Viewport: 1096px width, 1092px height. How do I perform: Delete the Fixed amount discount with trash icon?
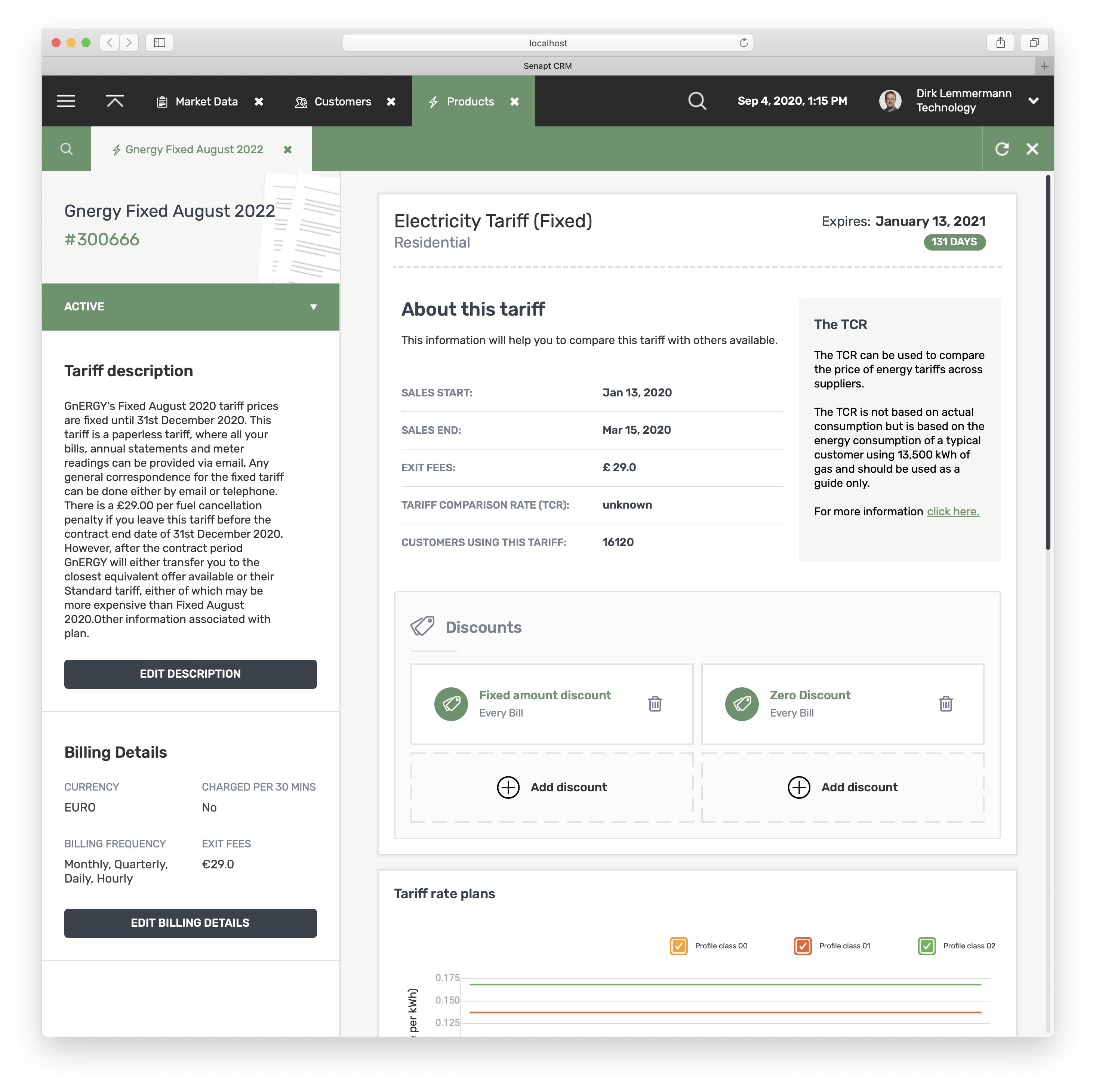coord(655,704)
